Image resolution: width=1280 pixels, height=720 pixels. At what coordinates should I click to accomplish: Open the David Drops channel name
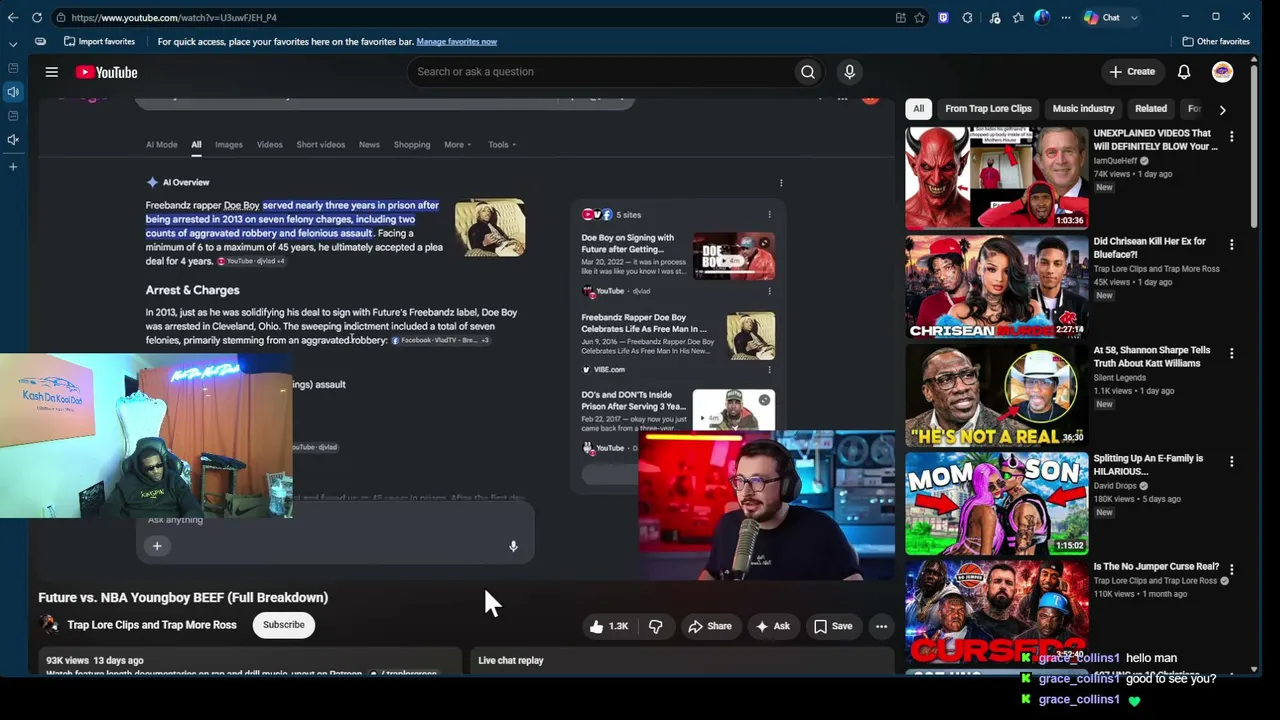tap(1115, 486)
